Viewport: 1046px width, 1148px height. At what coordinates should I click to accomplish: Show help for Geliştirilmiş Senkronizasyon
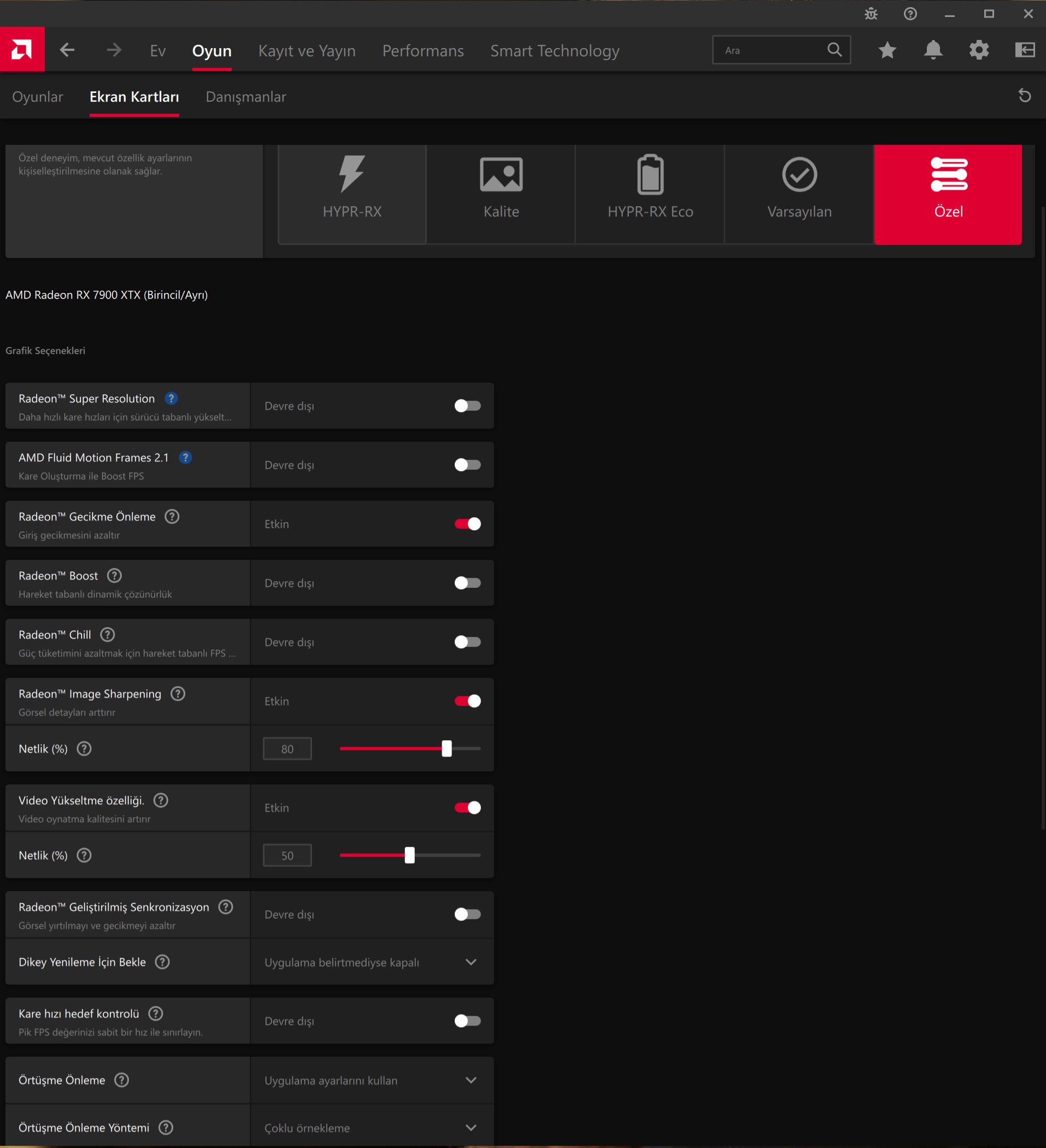(x=226, y=906)
